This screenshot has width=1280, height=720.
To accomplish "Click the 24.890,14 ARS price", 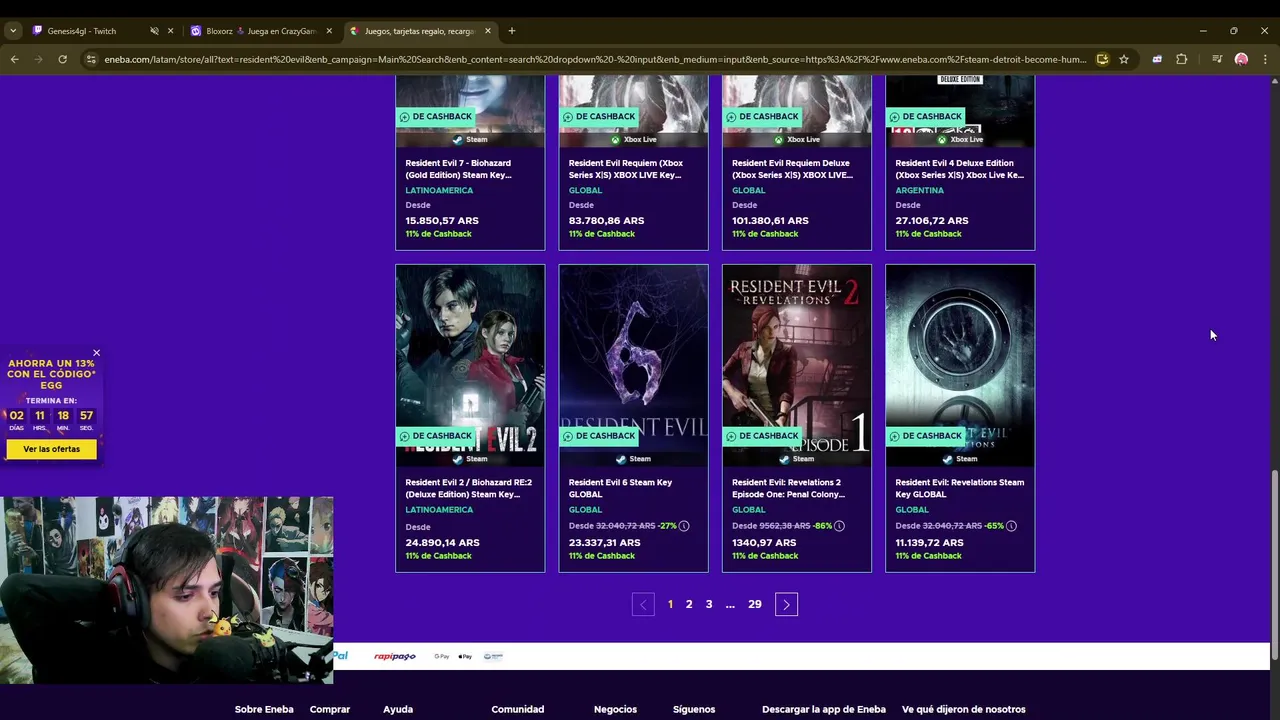I will (442, 542).
